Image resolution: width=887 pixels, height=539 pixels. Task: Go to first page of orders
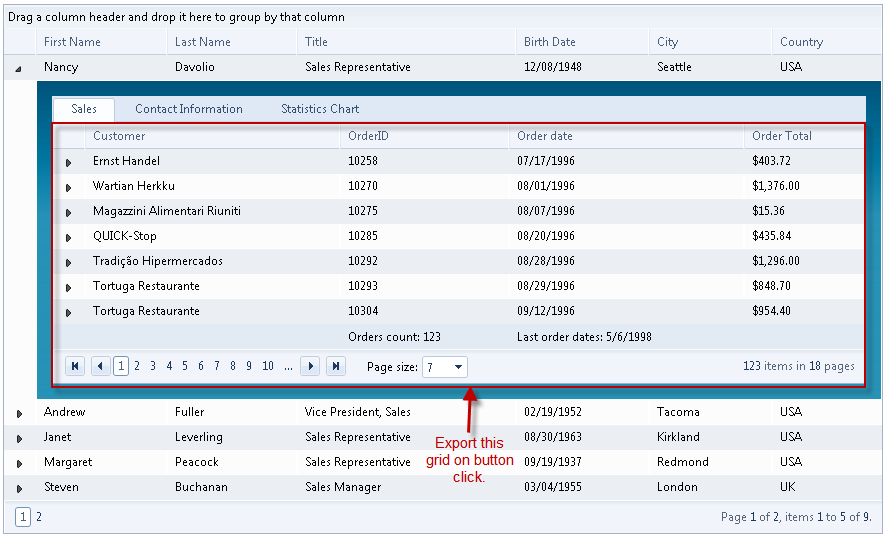[75, 367]
